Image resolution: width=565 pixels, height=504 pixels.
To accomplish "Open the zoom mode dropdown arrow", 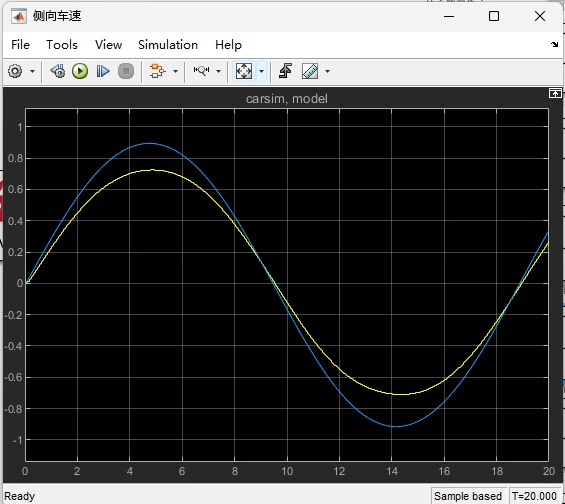I will pyautogui.click(x=218, y=71).
